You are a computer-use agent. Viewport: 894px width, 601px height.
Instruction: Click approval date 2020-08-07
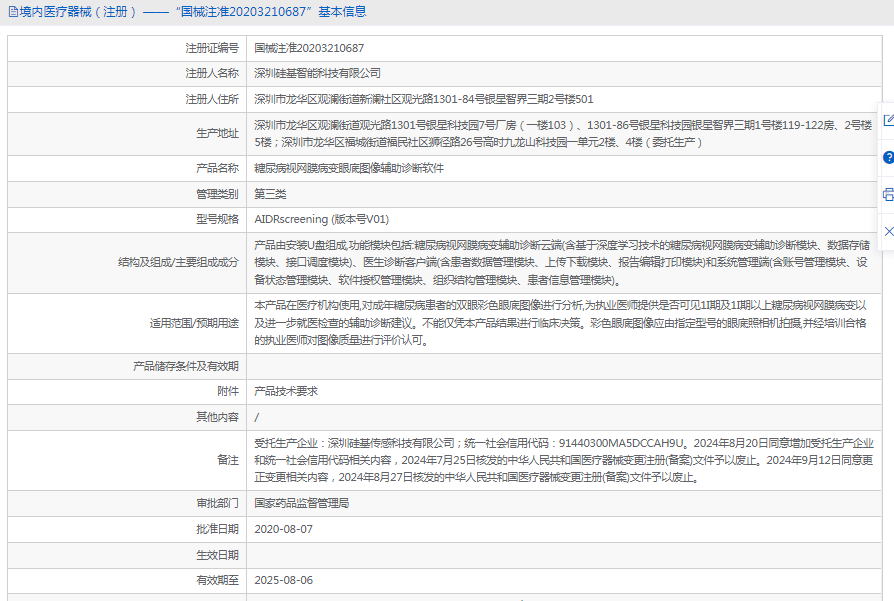tap(284, 529)
